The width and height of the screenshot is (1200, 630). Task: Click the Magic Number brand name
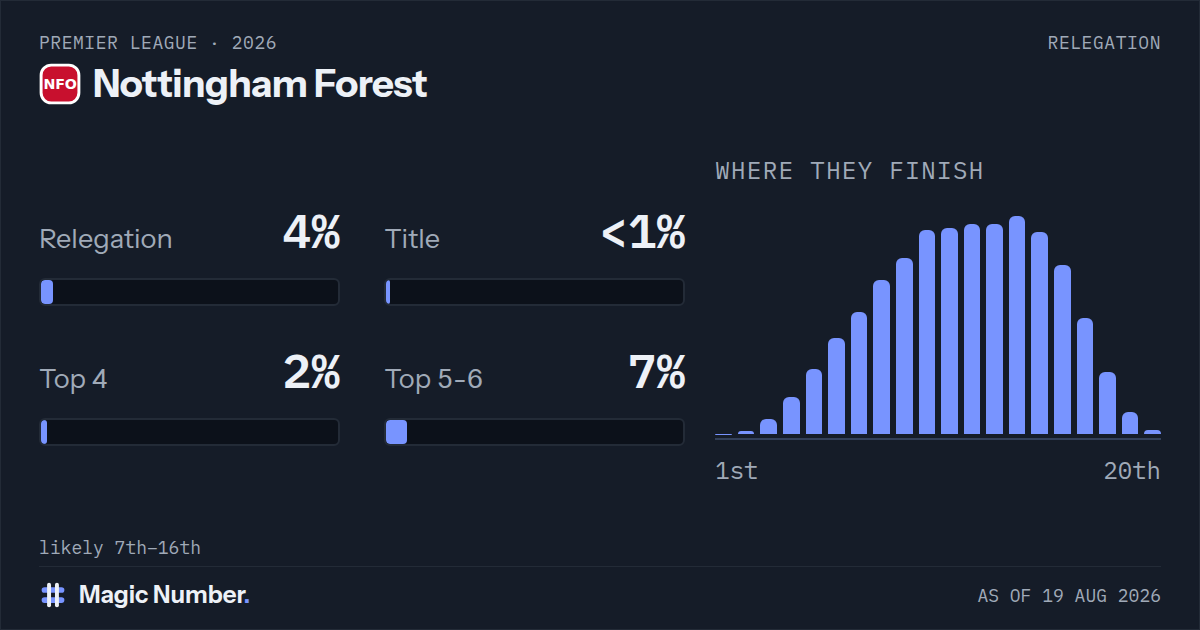[164, 595]
